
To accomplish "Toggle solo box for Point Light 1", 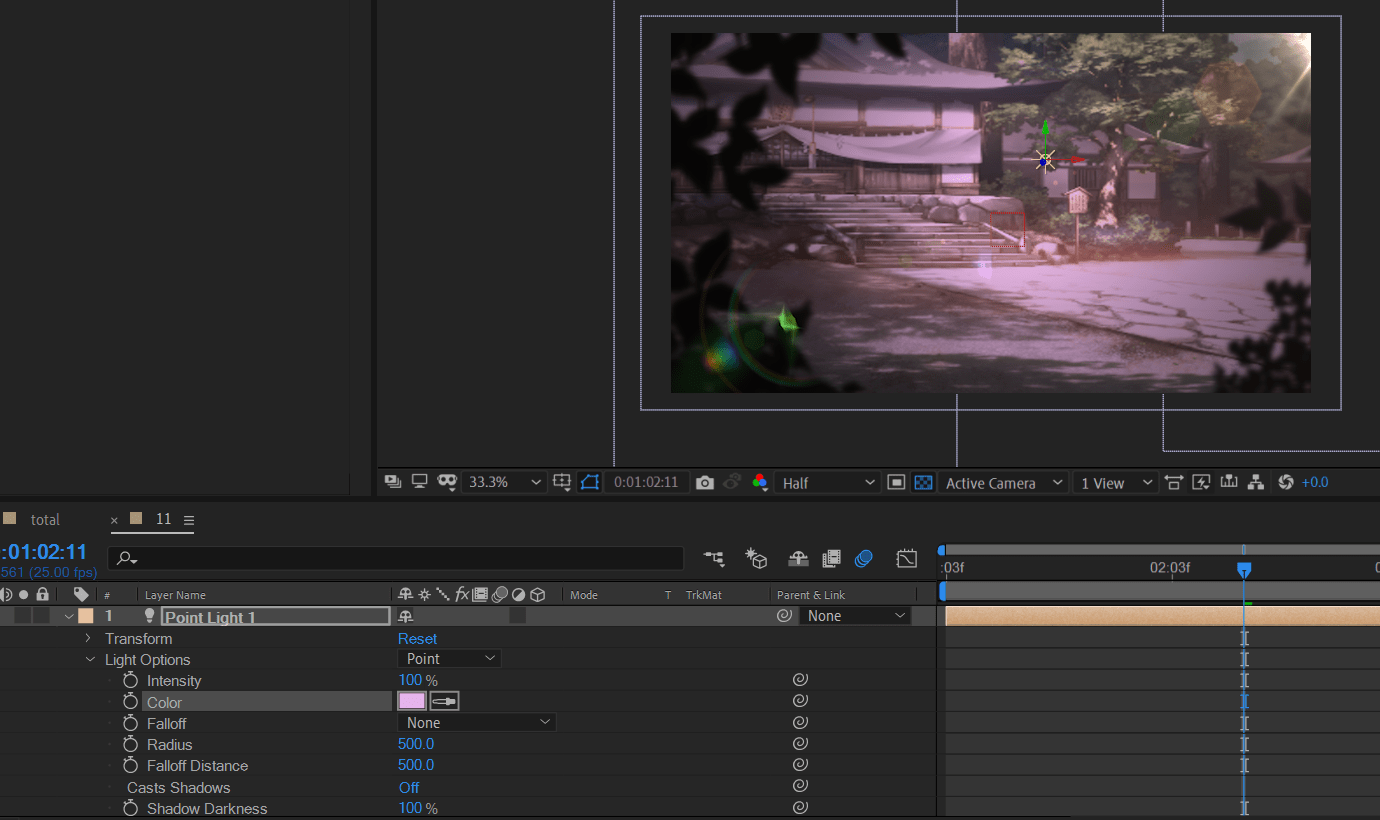I will 23,616.
